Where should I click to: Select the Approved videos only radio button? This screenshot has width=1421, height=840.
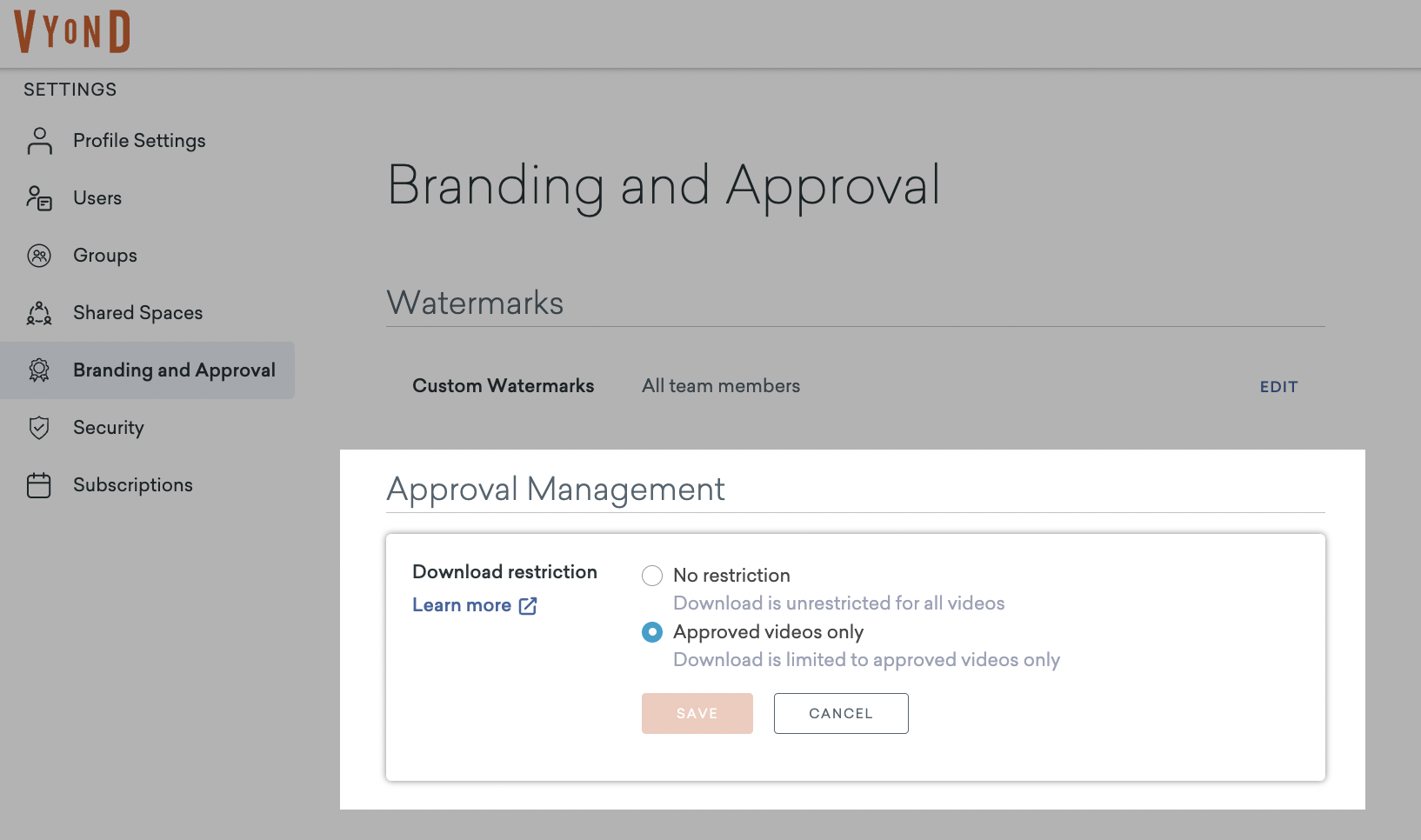click(651, 632)
